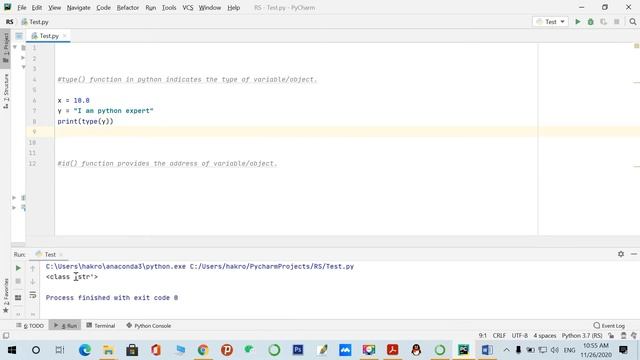Run the Test configuration with green play
This screenshot has height=360, width=640.
pyautogui.click(x=578, y=22)
